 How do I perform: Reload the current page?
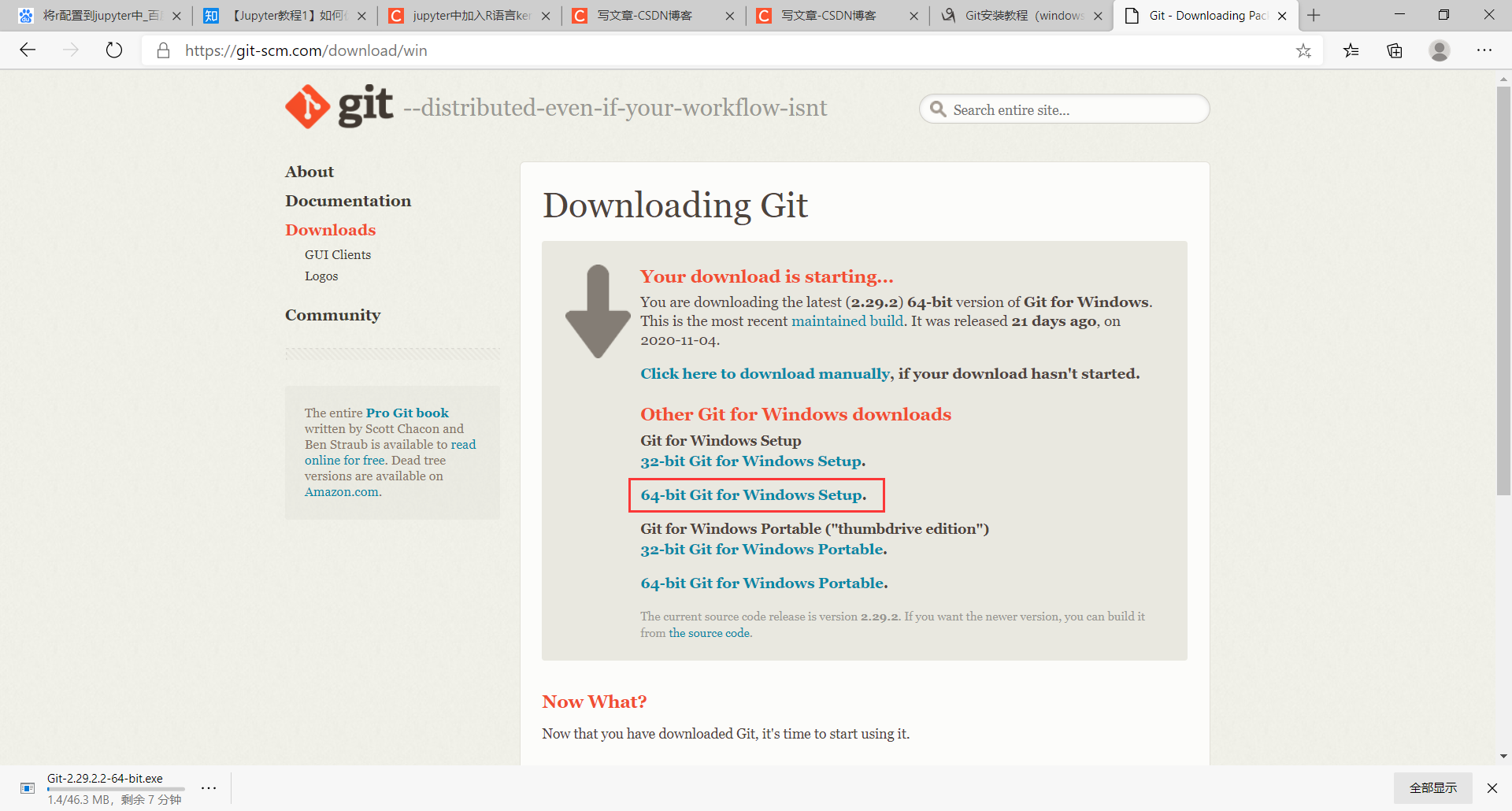point(114,50)
